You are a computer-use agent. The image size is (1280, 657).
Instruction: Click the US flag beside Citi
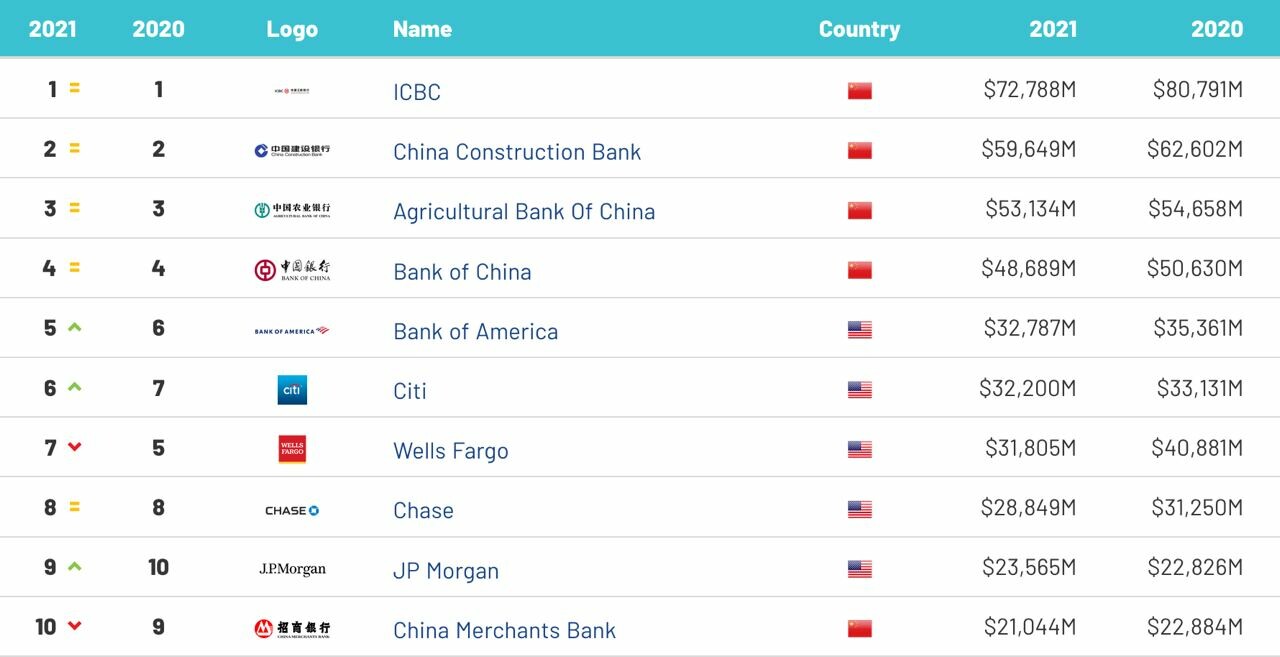pos(860,390)
